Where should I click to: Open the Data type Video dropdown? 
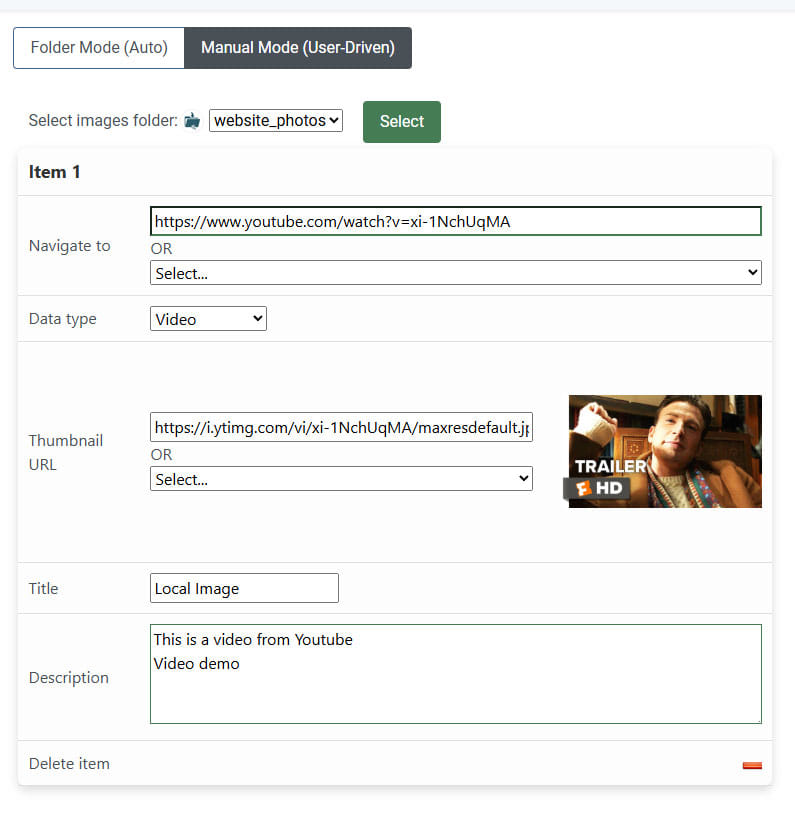(x=208, y=319)
